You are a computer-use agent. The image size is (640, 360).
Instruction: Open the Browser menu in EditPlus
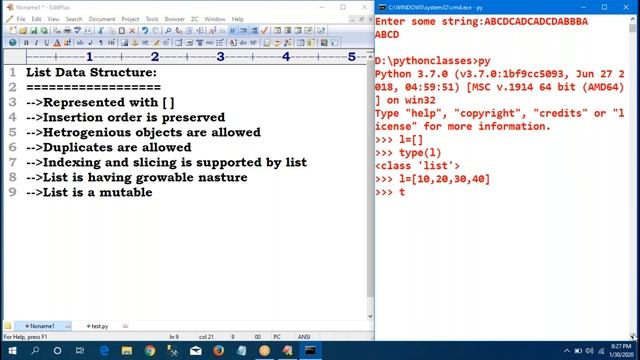click(x=174, y=19)
